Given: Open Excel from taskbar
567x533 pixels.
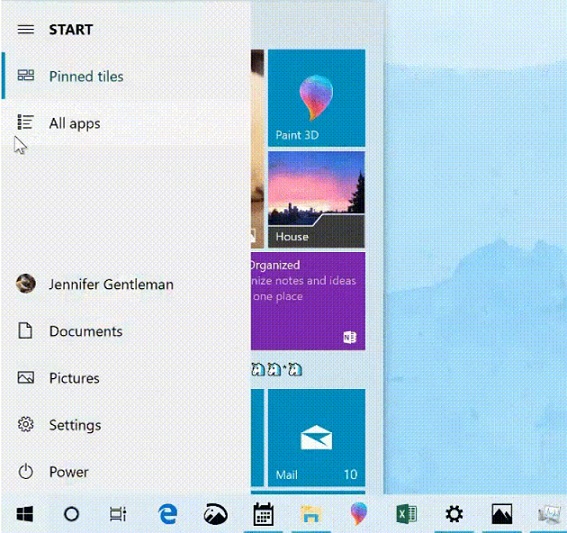Looking at the screenshot, I should pyautogui.click(x=406, y=514).
